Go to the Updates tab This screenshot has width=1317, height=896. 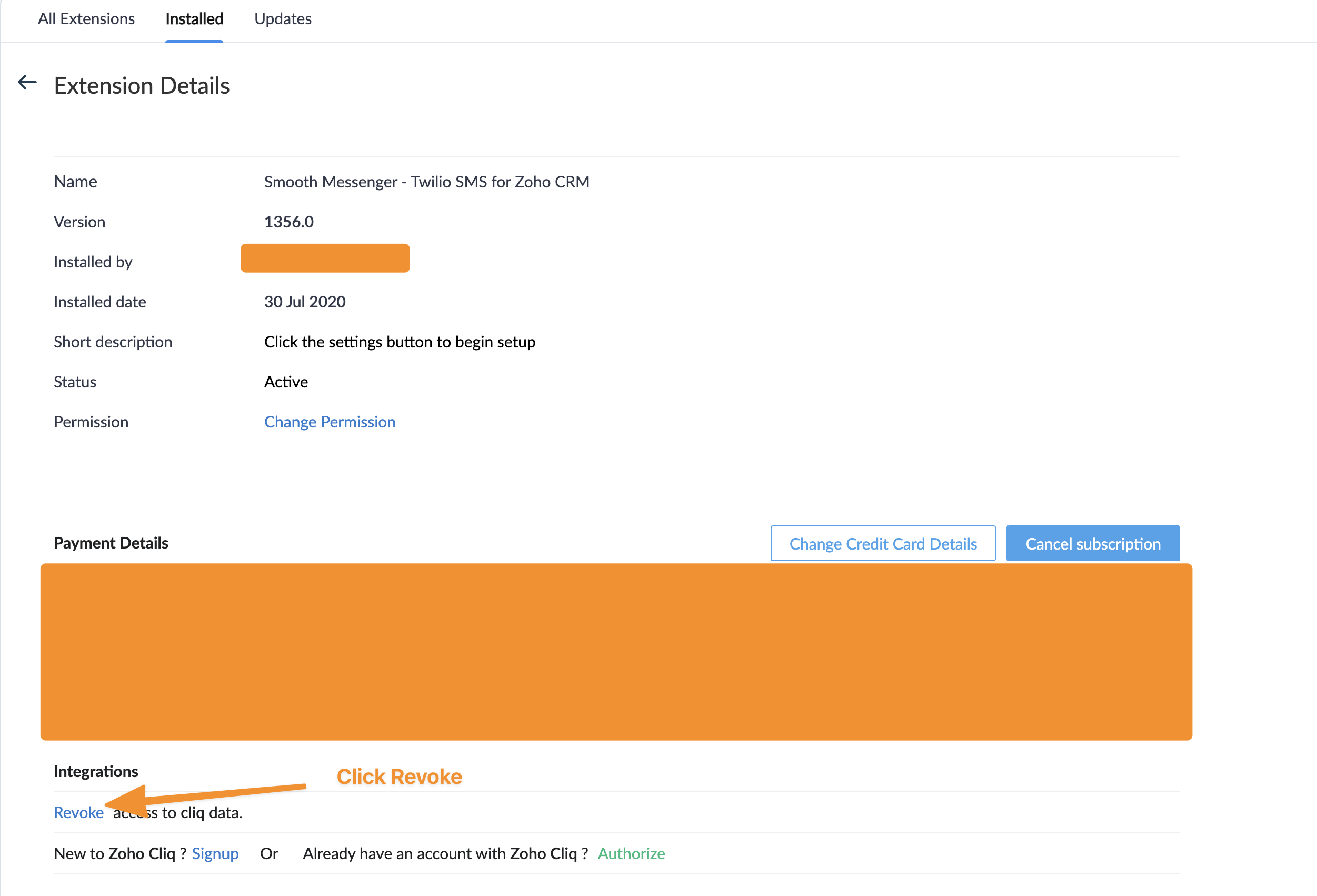pos(283,19)
